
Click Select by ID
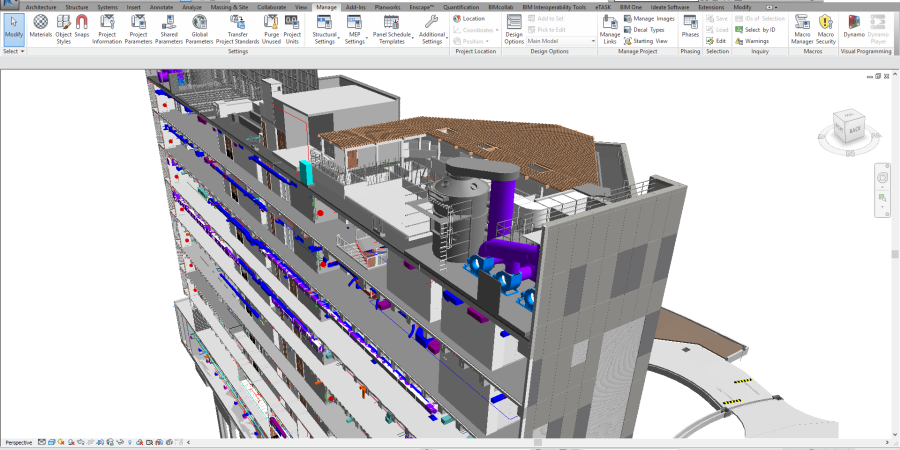coord(759,30)
